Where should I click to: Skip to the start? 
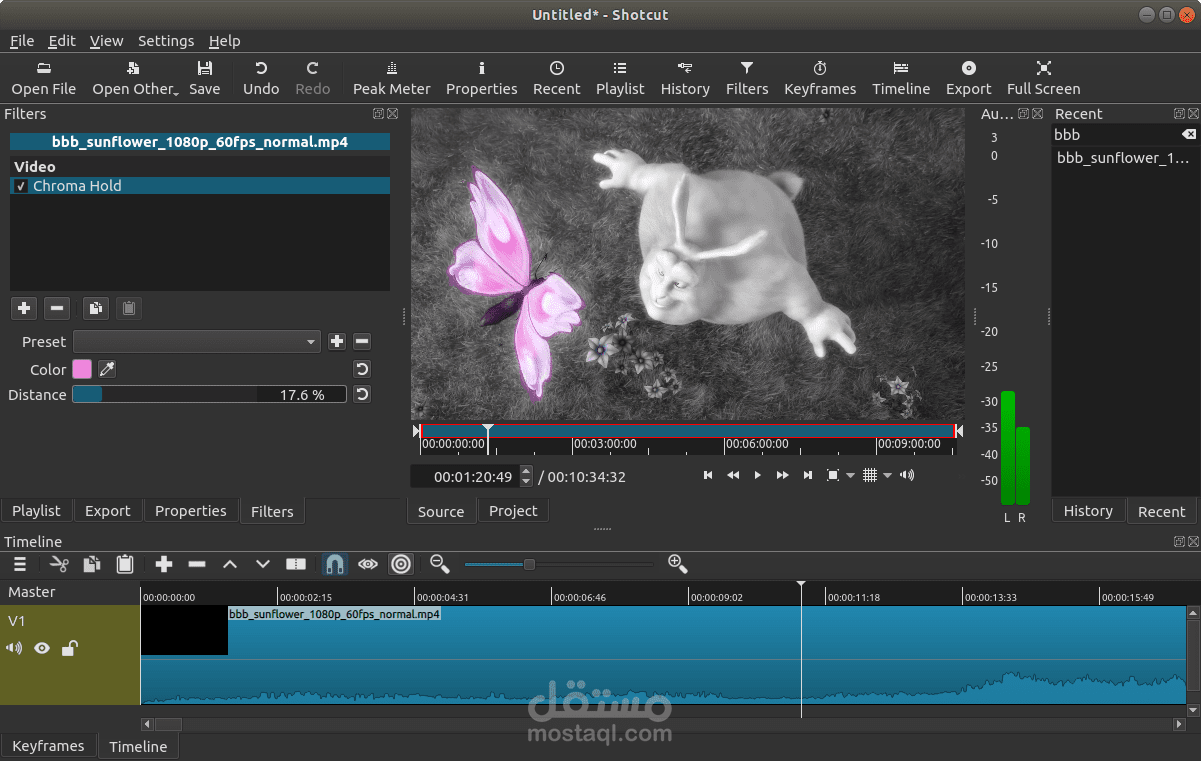coord(708,475)
